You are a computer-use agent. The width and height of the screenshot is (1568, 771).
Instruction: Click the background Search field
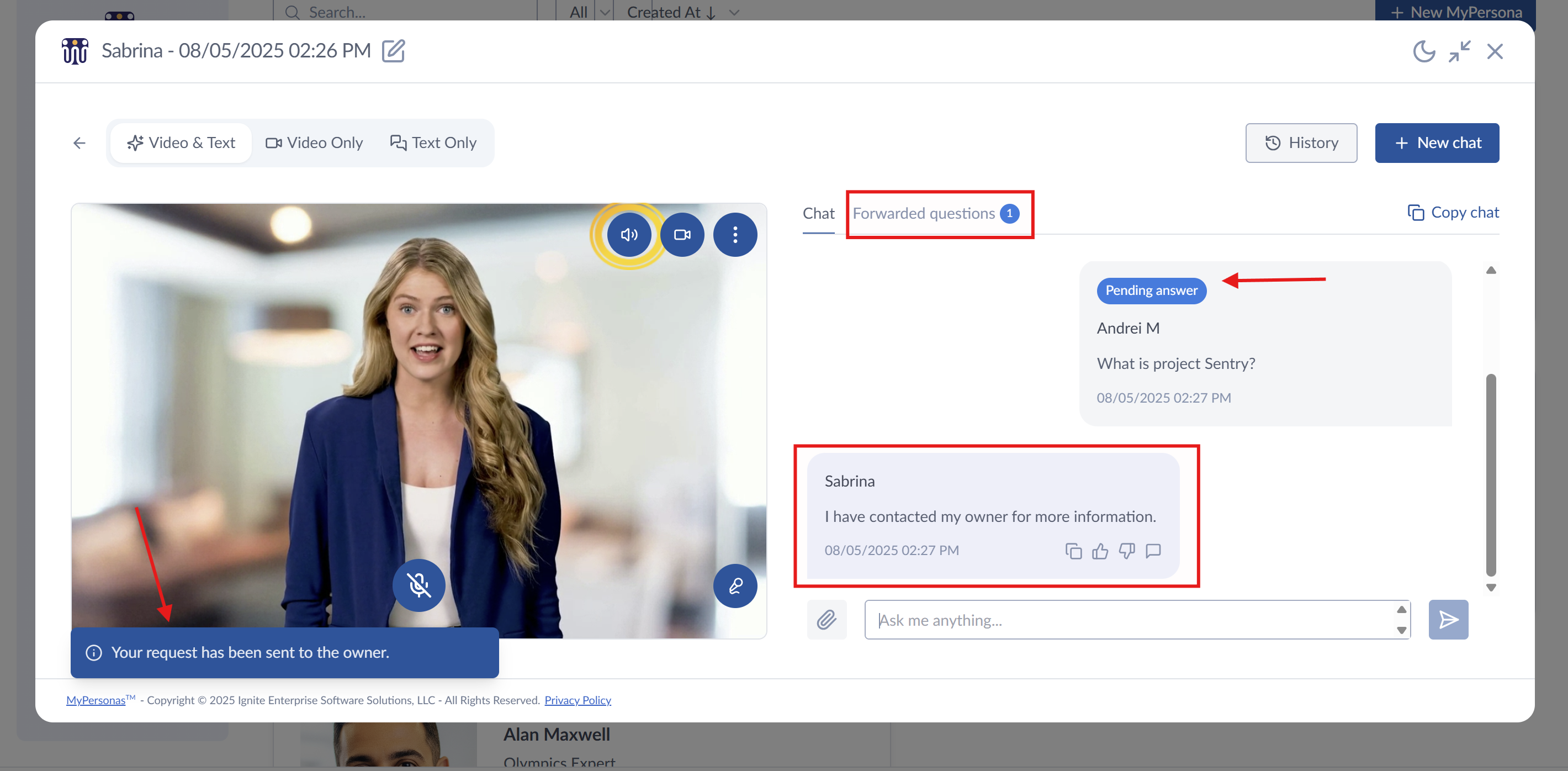click(x=405, y=11)
